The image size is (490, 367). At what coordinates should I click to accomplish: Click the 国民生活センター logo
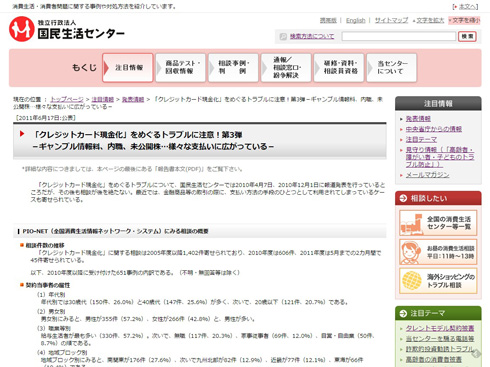click(67, 29)
